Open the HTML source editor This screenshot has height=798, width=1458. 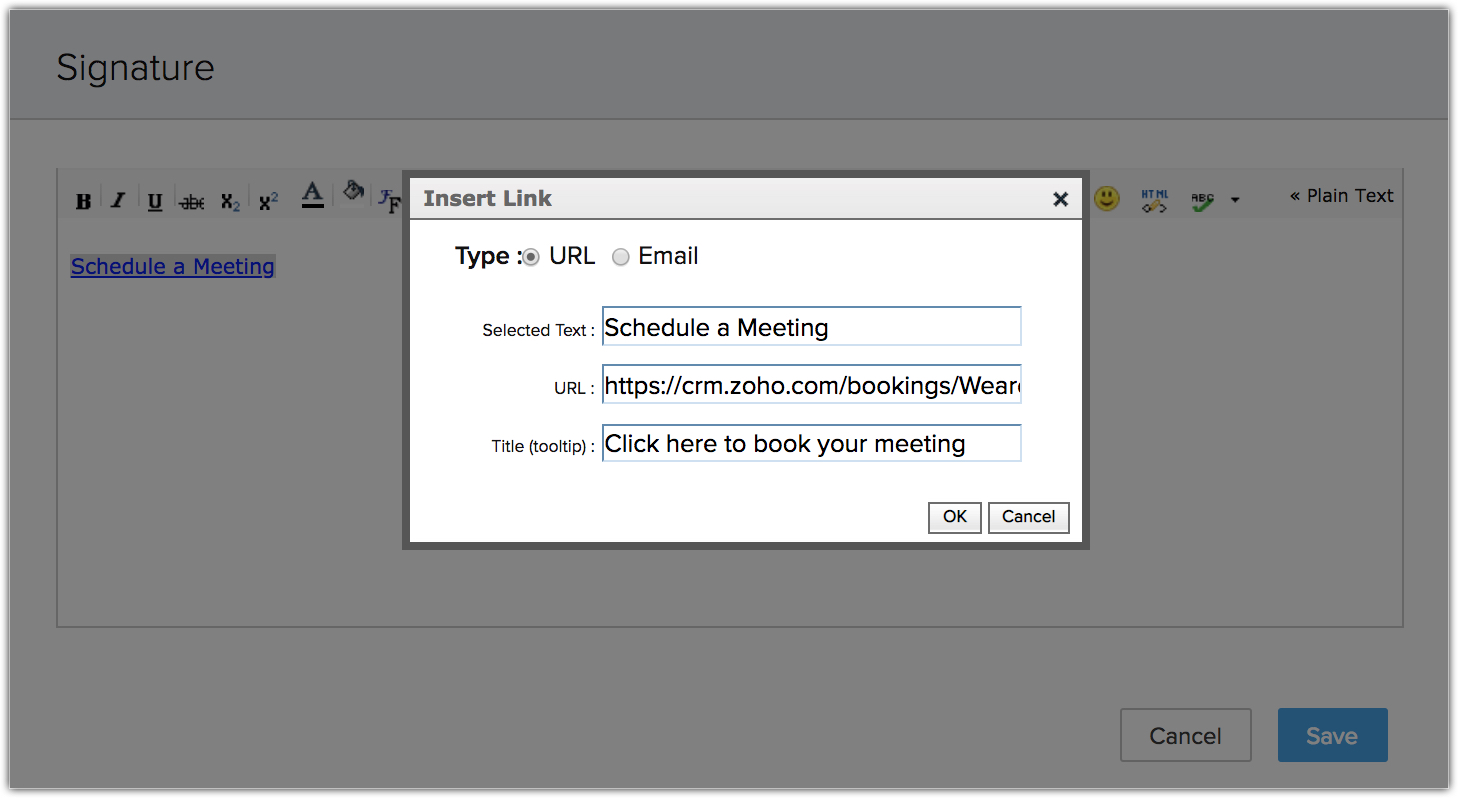point(1155,200)
